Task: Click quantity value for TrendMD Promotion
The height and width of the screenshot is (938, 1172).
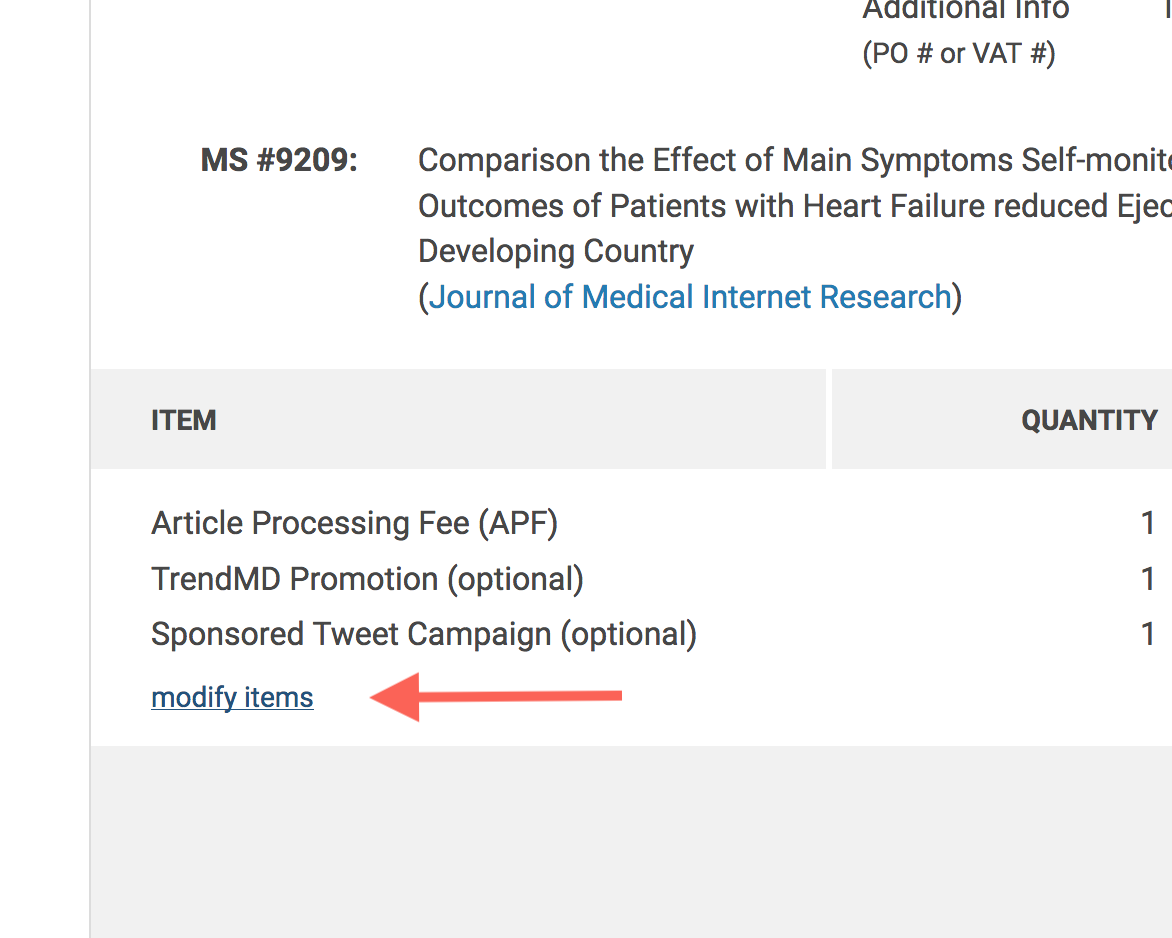Action: click(x=1147, y=579)
